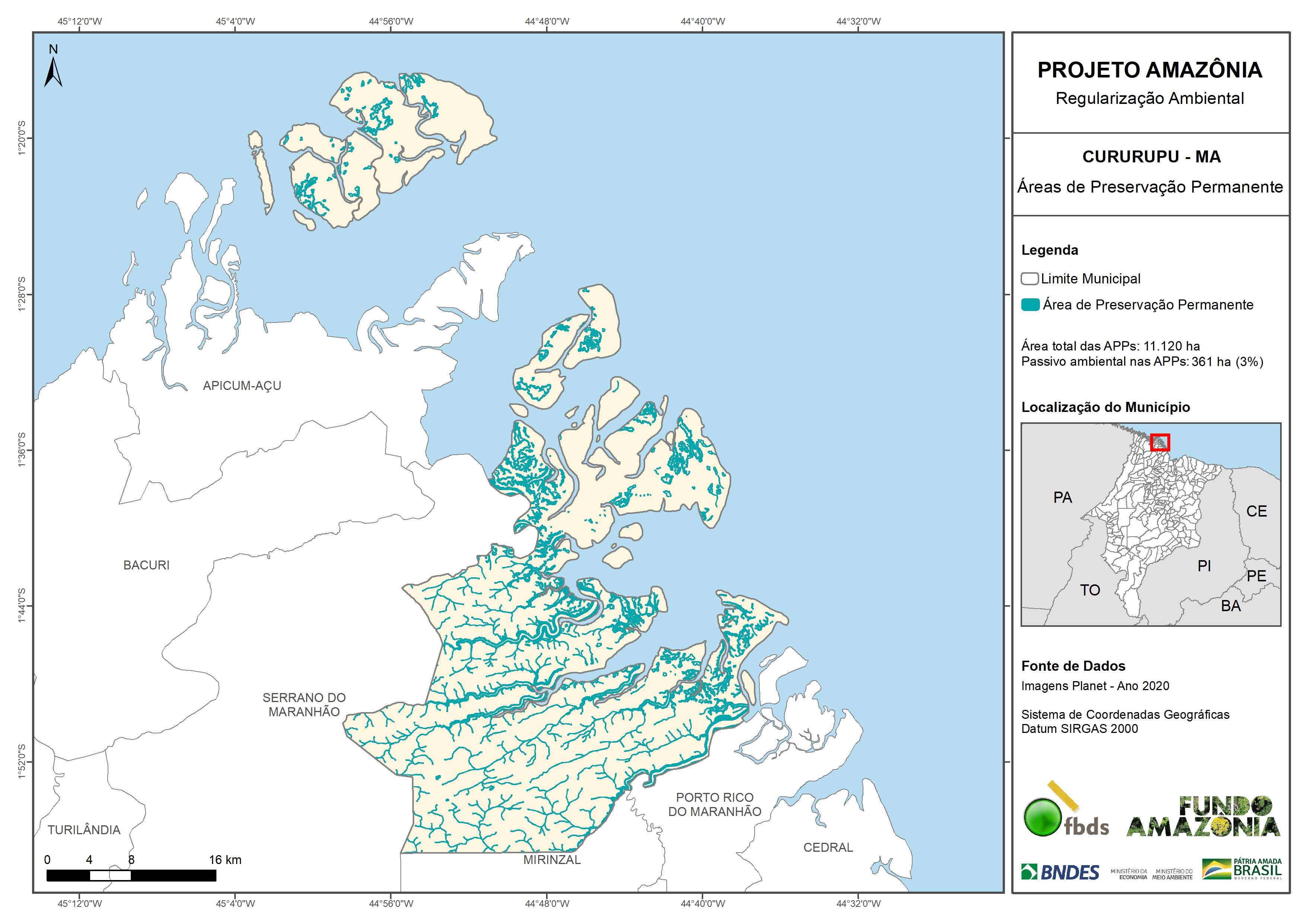Click the teal Área de Preservação Permanente swatch
This screenshot has width=1307, height=924.
click(1030, 305)
